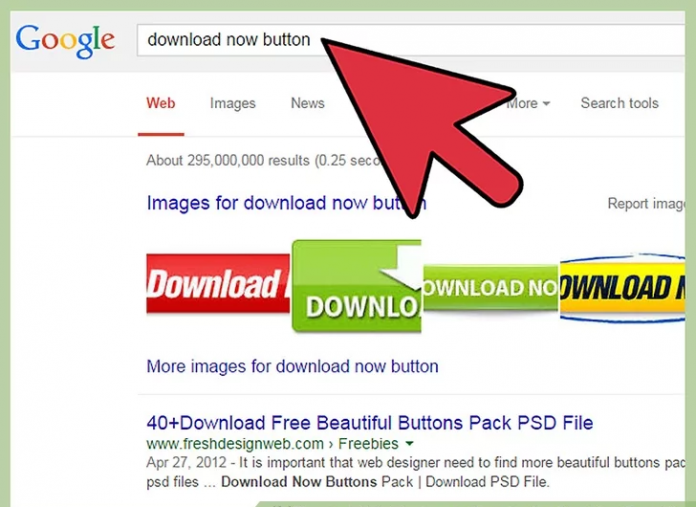Click the Freebies breadcrumb in result URL

pyautogui.click(x=369, y=443)
